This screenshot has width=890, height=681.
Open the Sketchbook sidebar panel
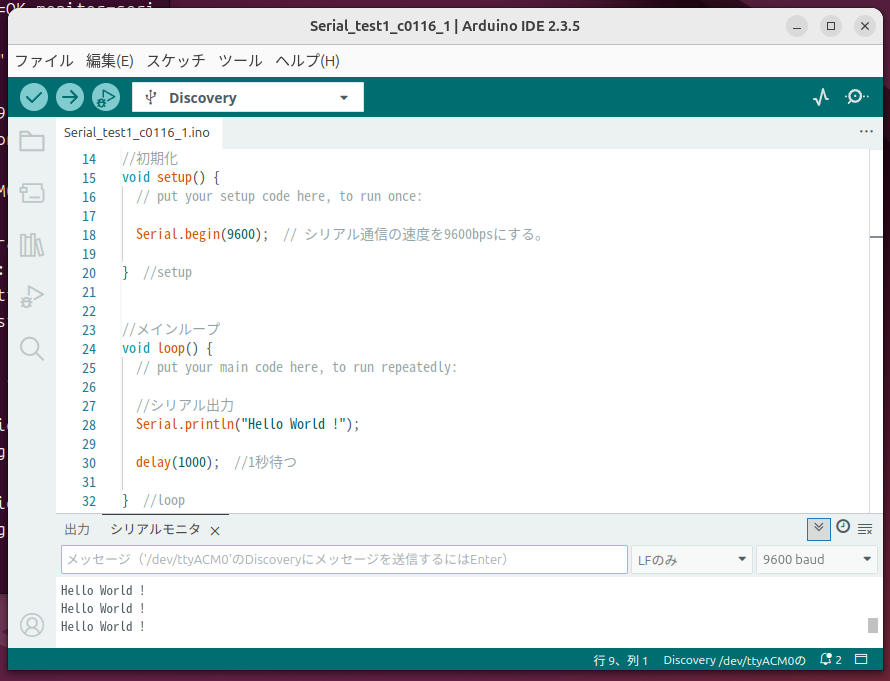[x=31, y=141]
